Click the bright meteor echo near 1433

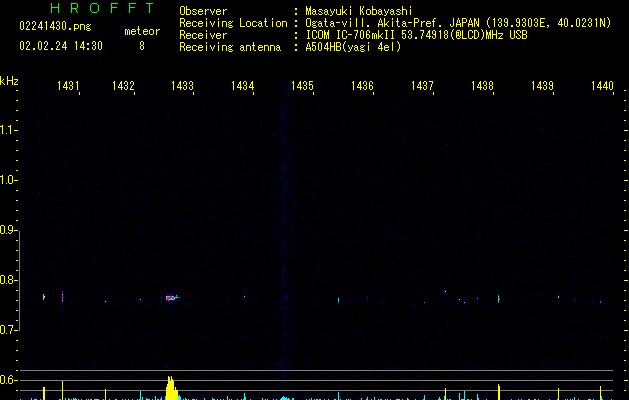click(172, 298)
